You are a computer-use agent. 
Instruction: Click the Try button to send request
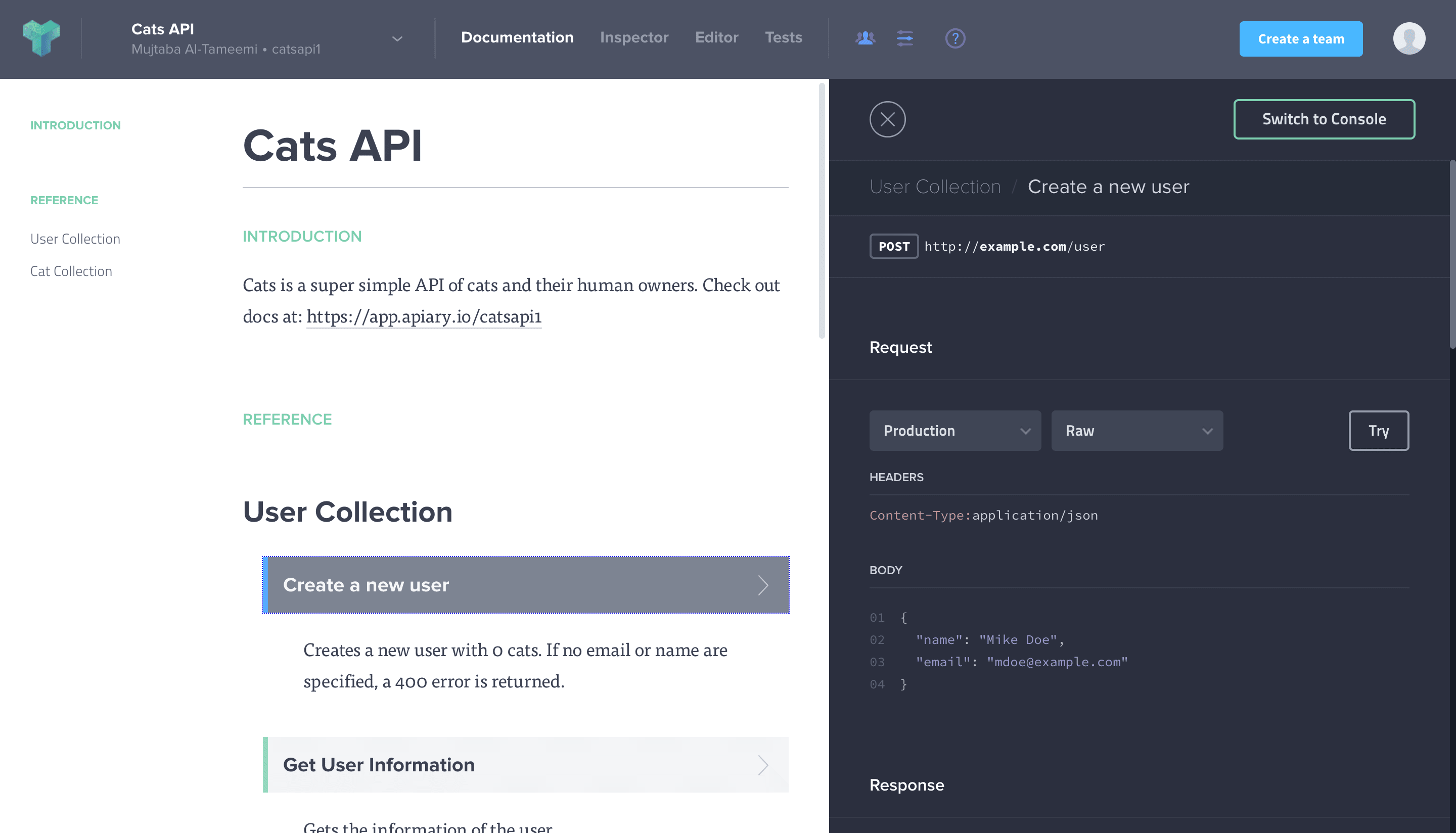pyautogui.click(x=1379, y=430)
